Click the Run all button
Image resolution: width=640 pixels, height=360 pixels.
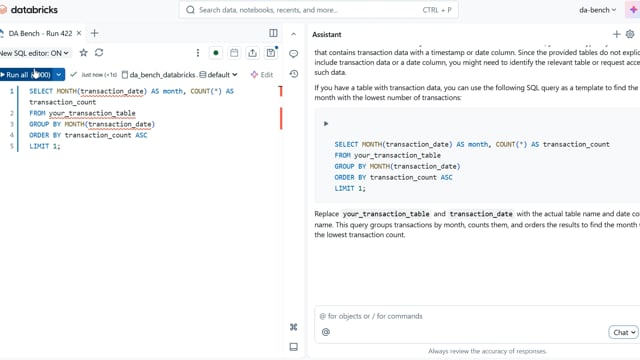point(27,74)
